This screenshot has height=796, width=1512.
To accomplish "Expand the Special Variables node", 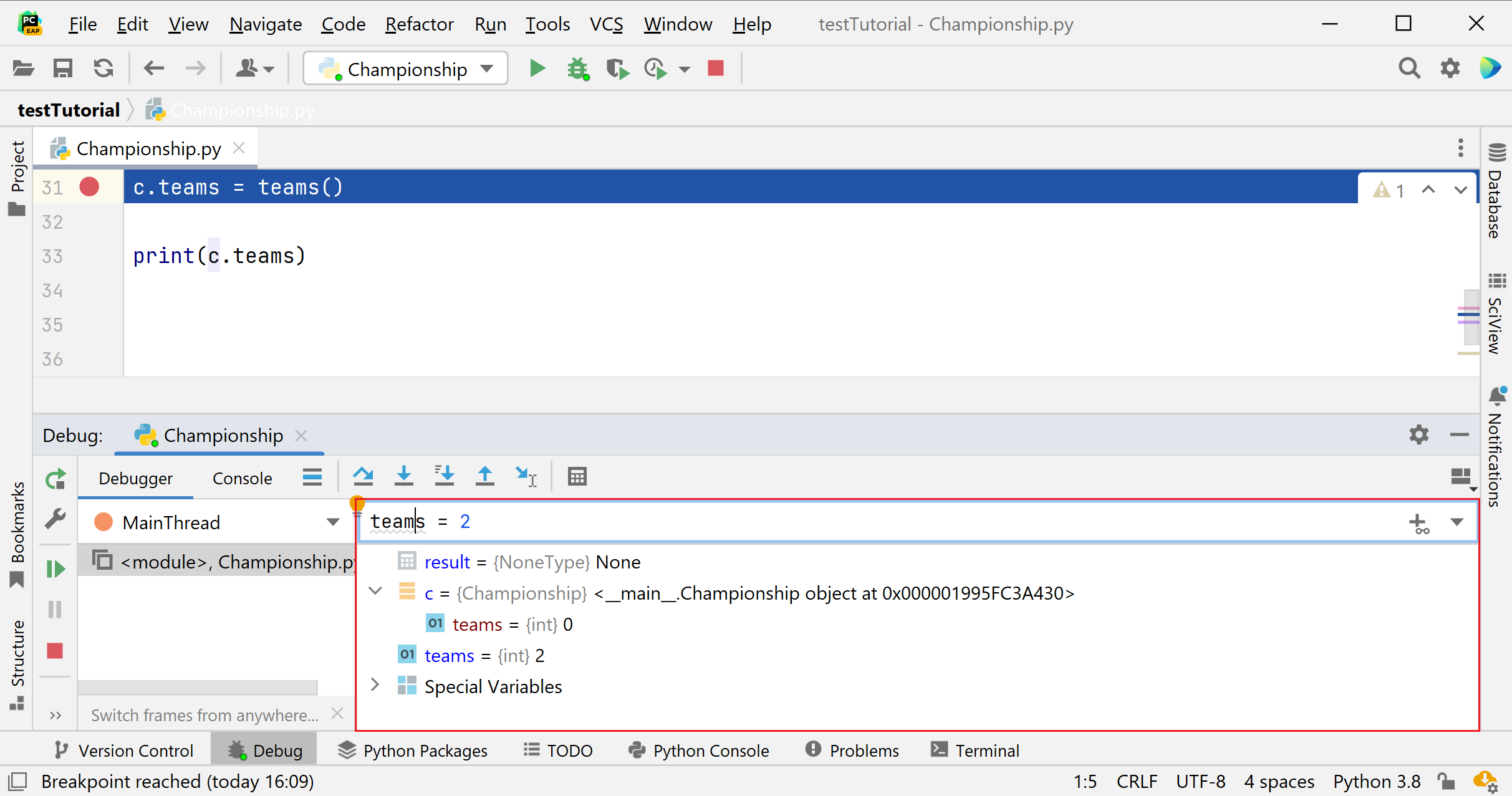I will tap(375, 685).
